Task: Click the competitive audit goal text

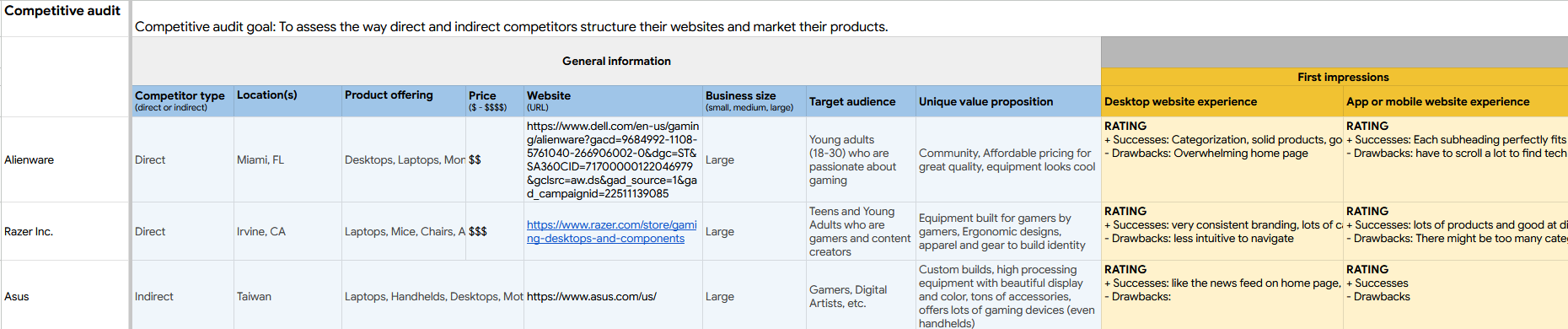Action: point(511,26)
